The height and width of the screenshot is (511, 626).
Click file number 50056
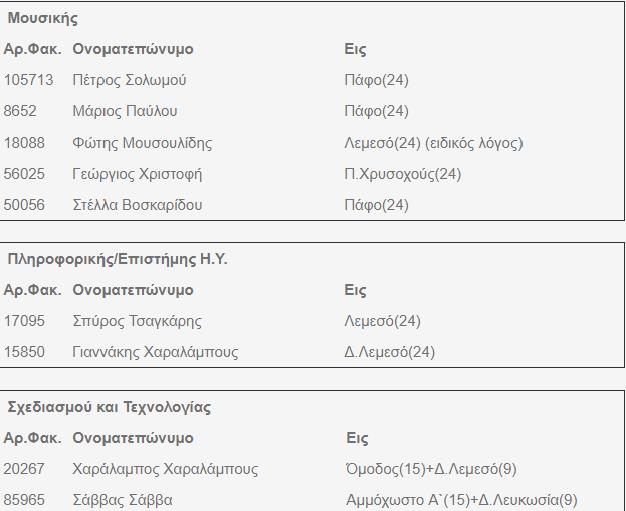pos(25,205)
